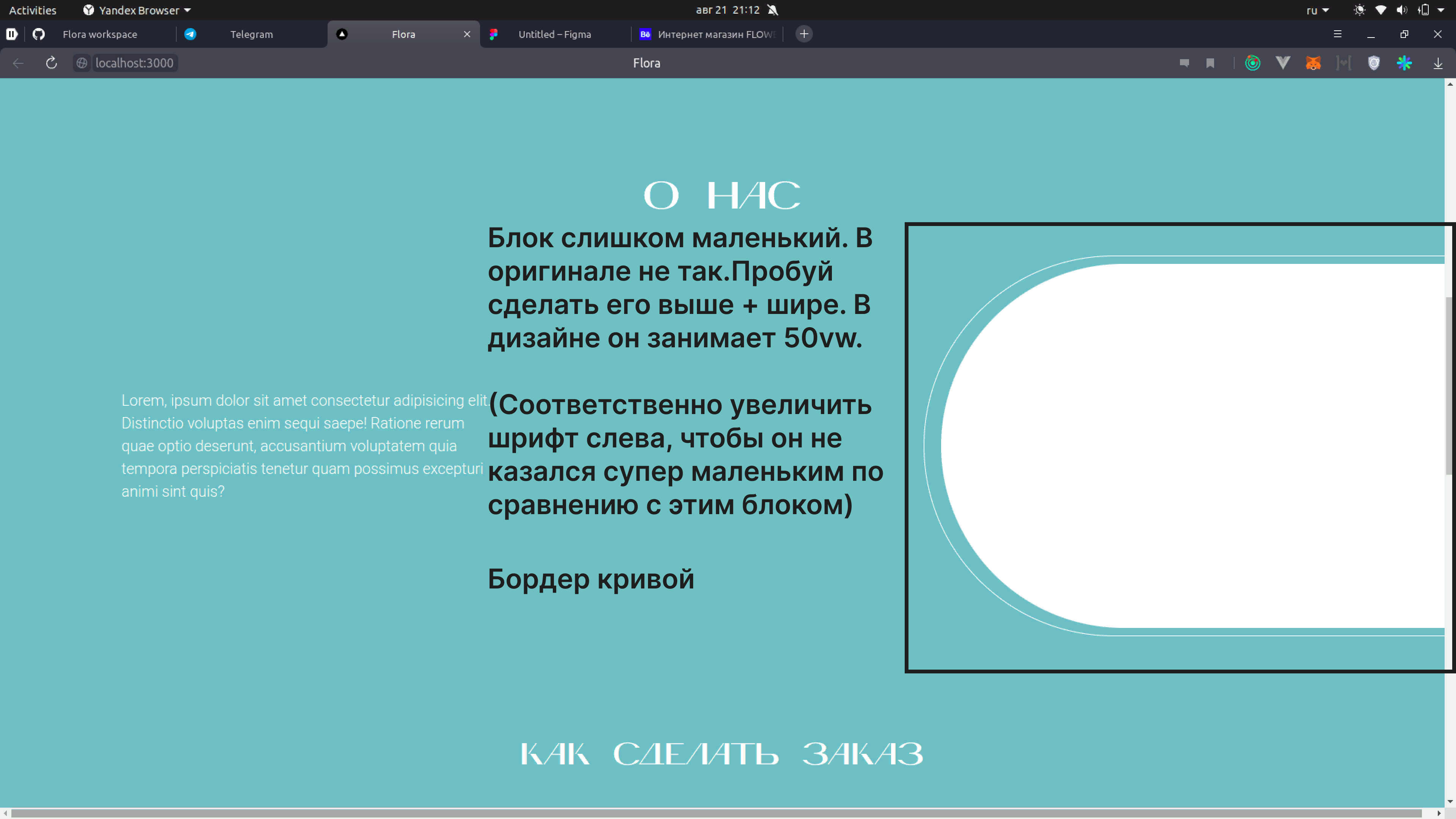This screenshot has width=1456, height=819.
Task: Click the GitHub logo next to Flora workspace
Action: [38, 34]
